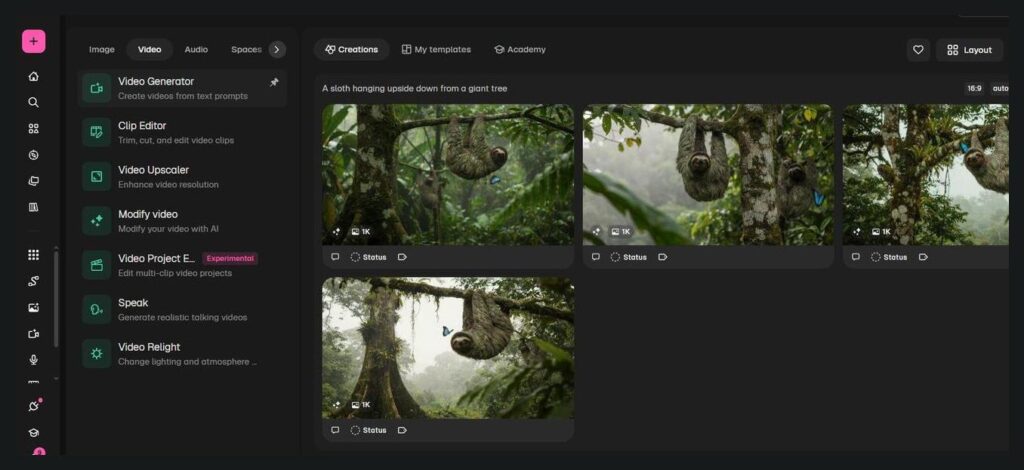
Task: Open the Spaces tab
Action: (x=246, y=50)
